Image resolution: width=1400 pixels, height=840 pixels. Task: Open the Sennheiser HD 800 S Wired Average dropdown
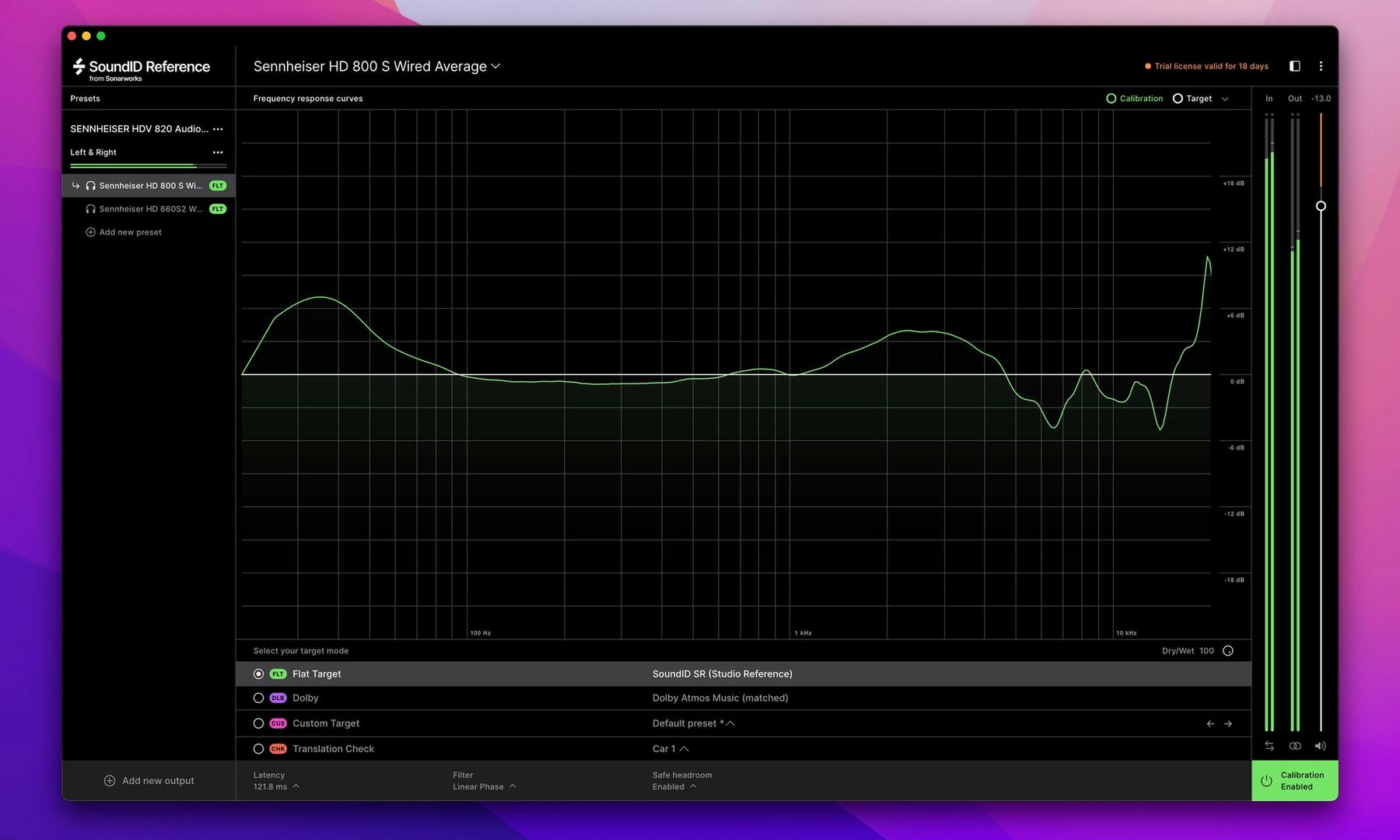pos(376,67)
